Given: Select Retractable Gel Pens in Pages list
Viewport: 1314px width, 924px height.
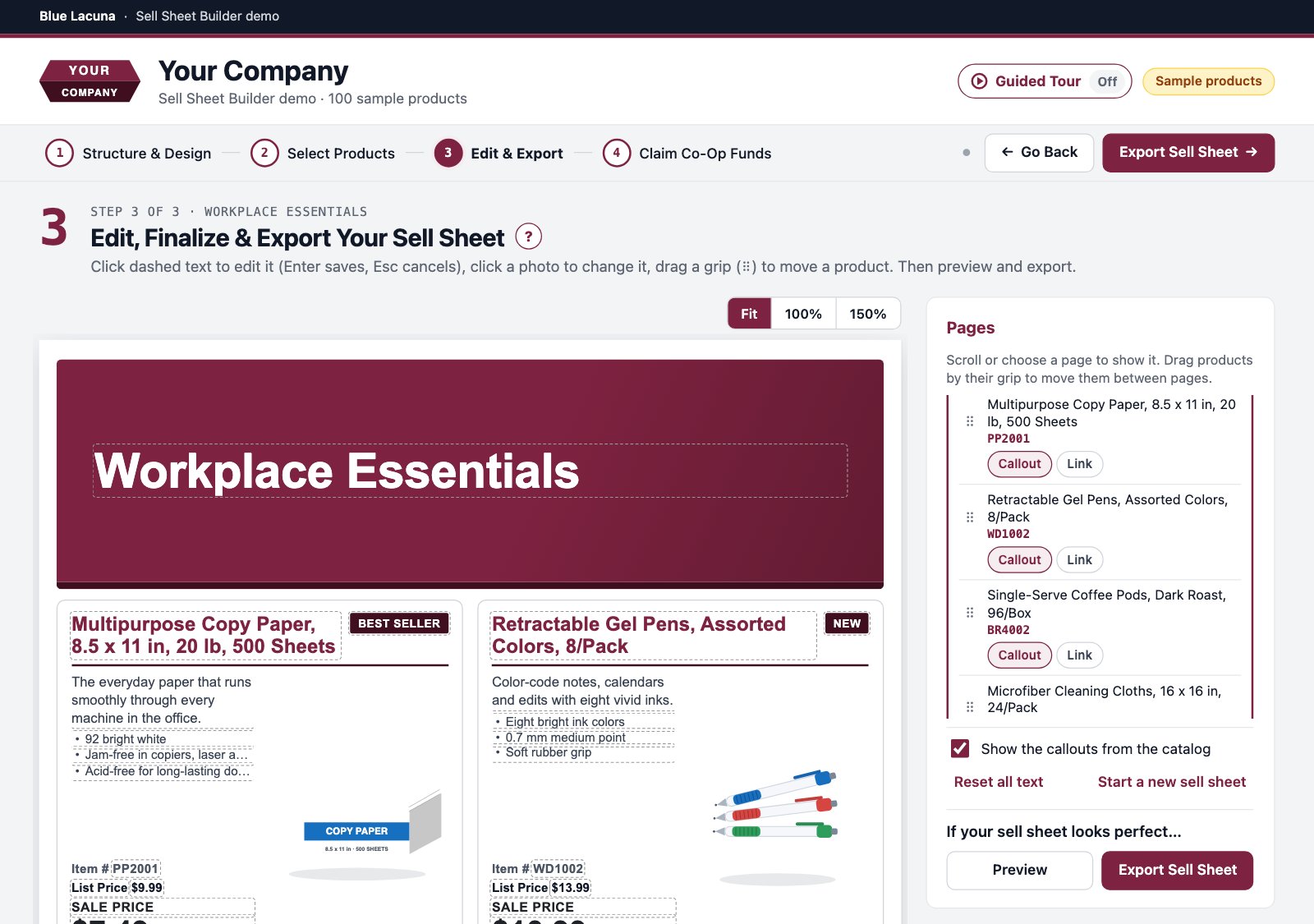Looking at the screenshot, I should coord(1107,508).
